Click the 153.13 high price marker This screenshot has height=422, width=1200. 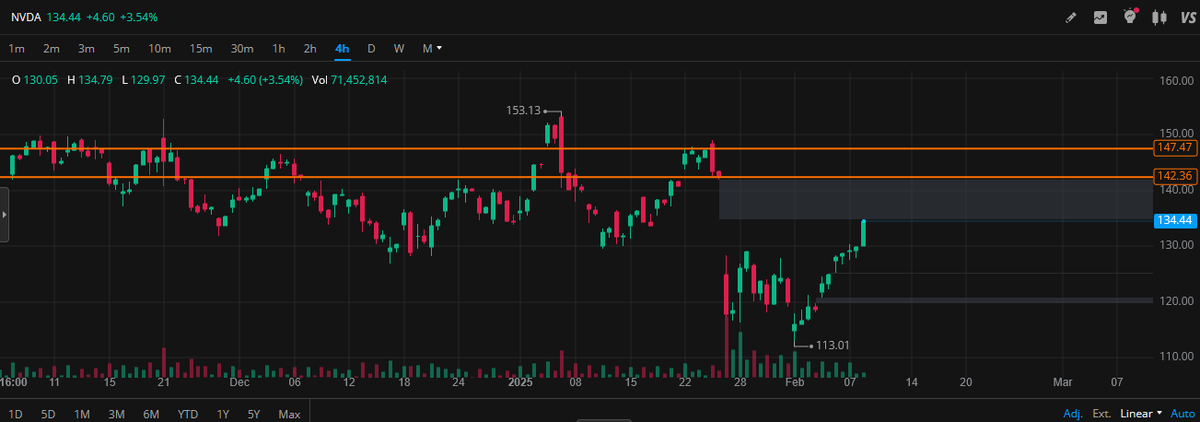523,111
